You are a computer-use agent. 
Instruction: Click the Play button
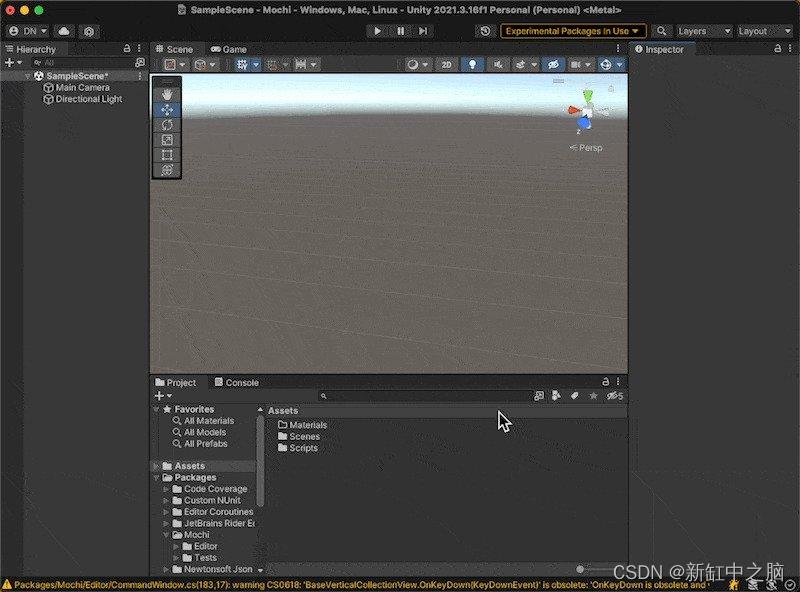click(x=378, y=31)
